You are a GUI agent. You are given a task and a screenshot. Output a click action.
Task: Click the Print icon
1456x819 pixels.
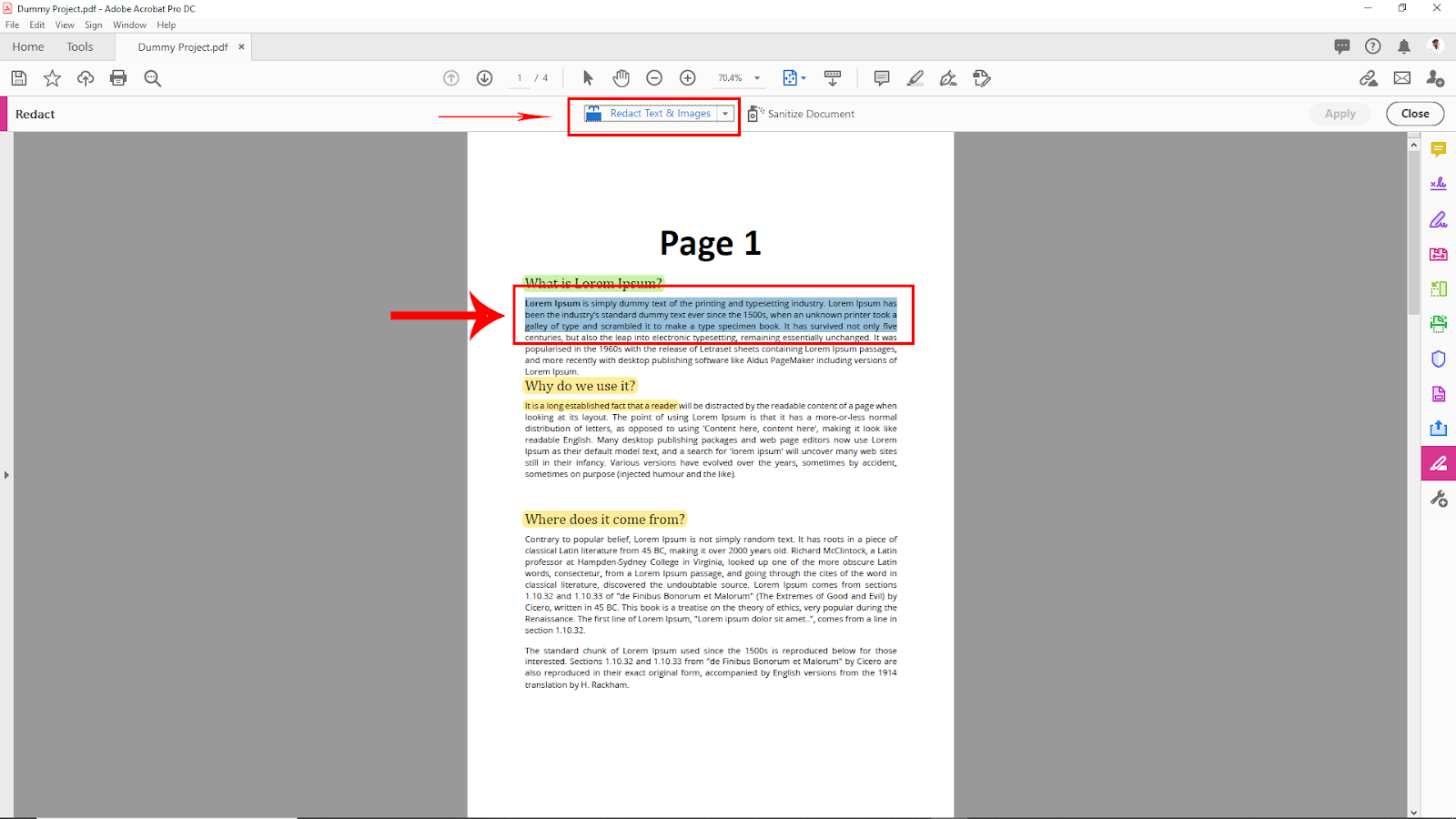click(x=118, y=78)
